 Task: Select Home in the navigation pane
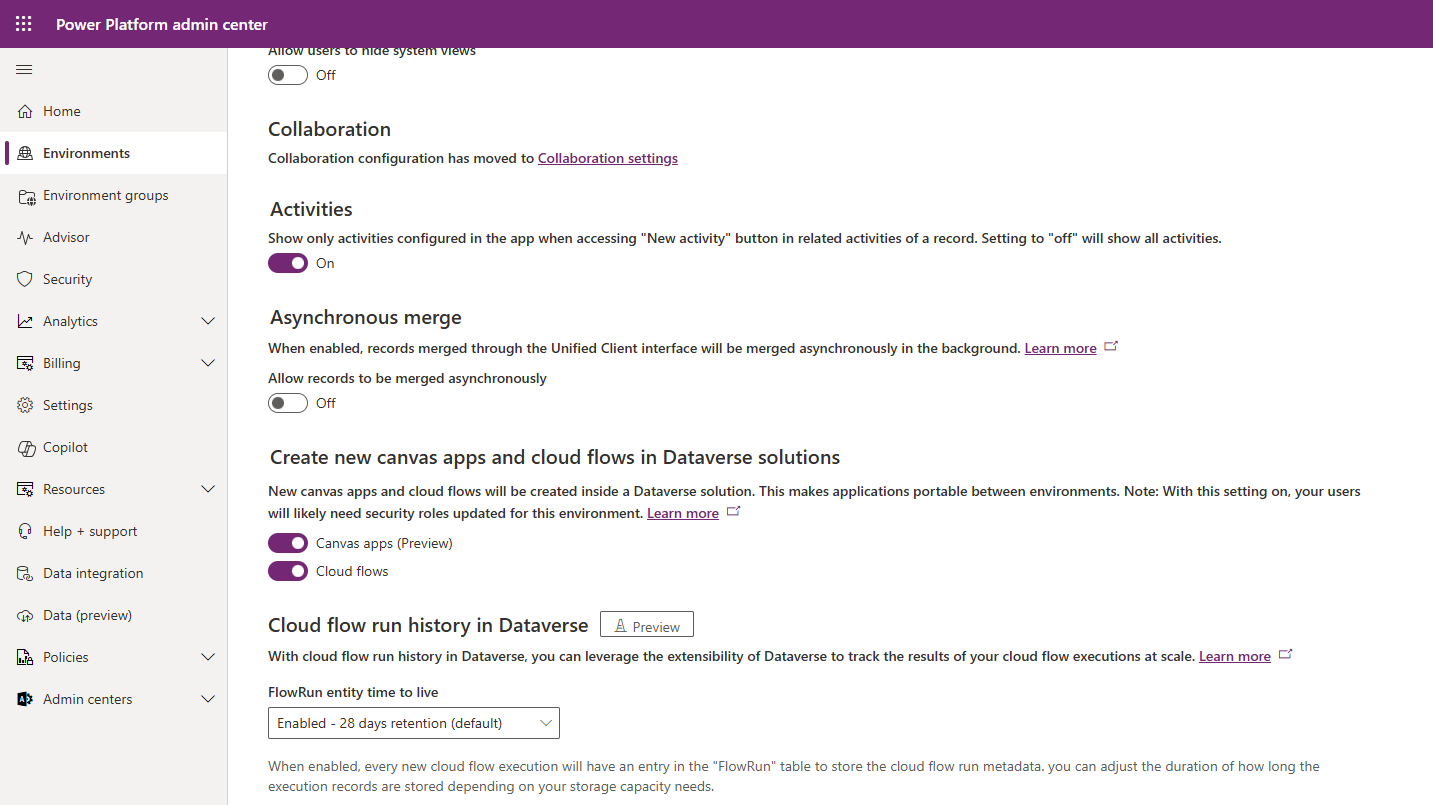pyautogui.click(x=59, y=111)
